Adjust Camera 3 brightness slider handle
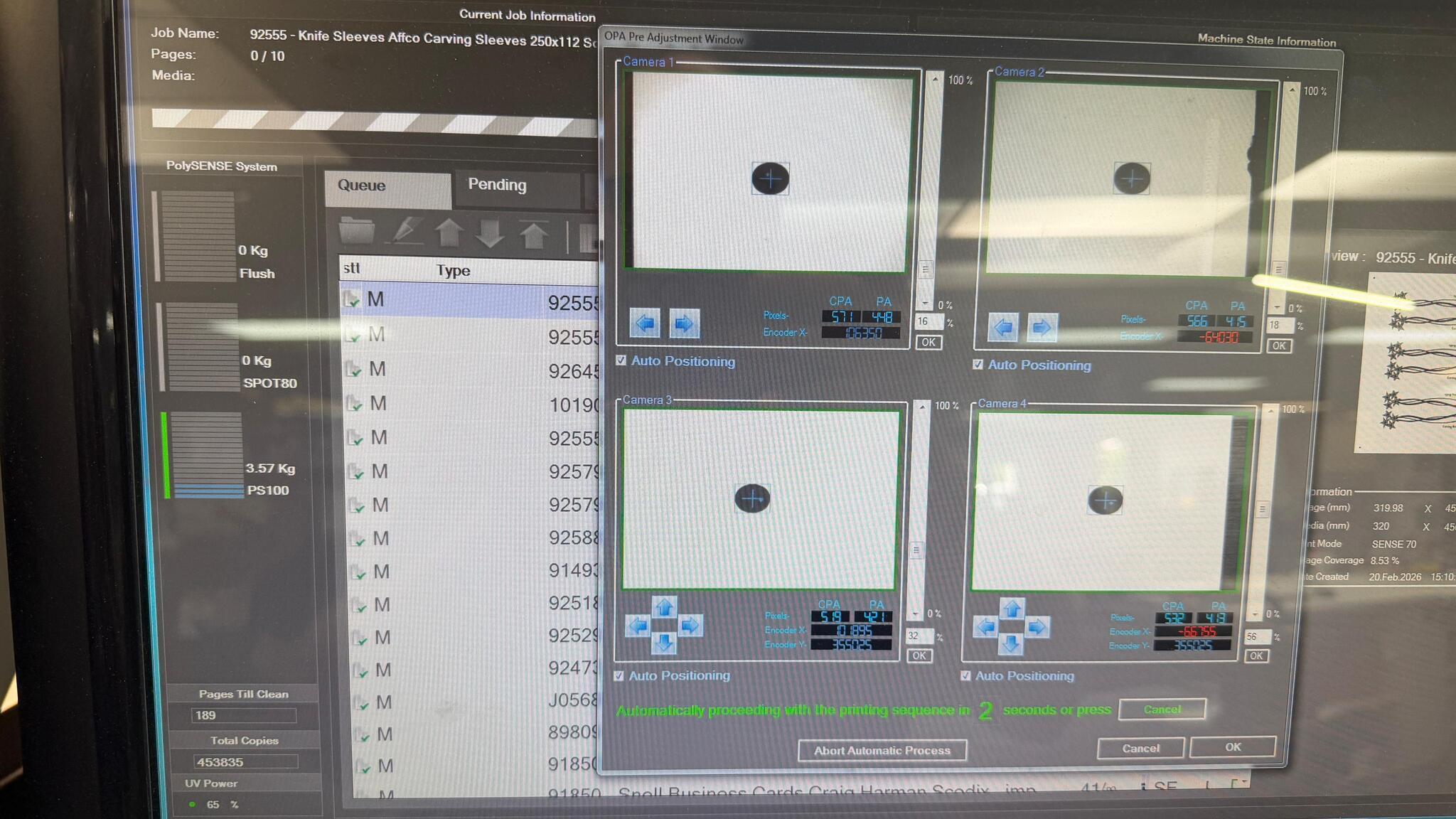Screen dimensions: 1456x819 point(916,550)
